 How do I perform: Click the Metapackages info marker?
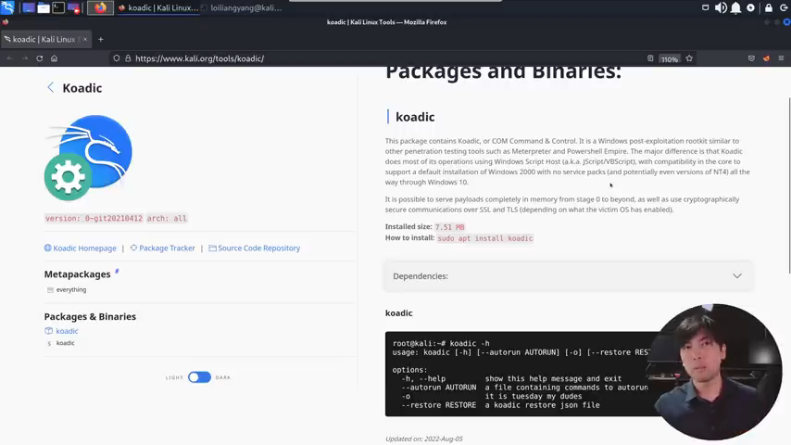click(117, 271)
